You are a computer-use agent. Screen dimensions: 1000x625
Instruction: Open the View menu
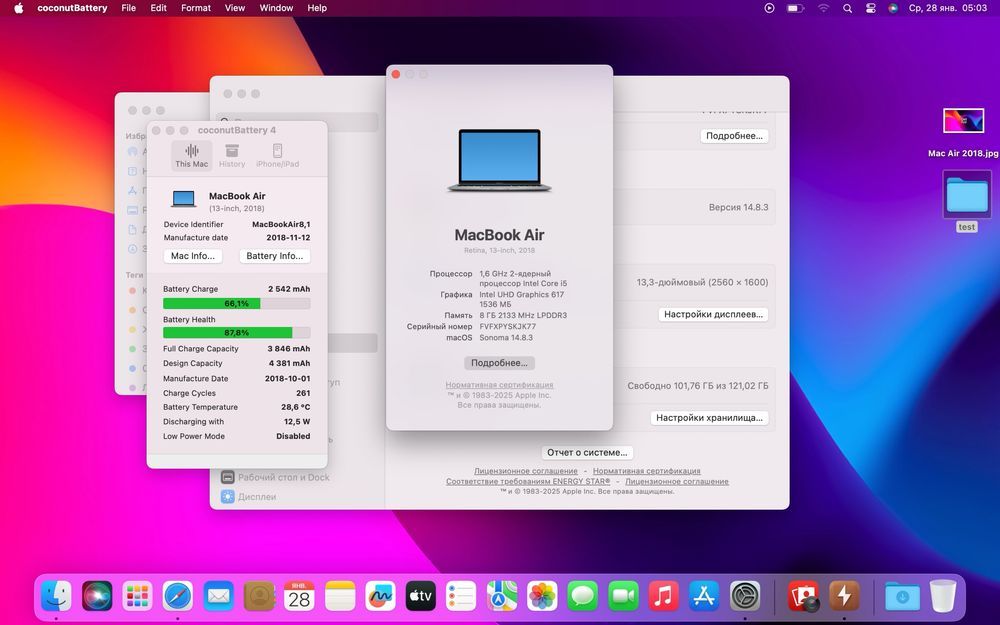point(235,8)
